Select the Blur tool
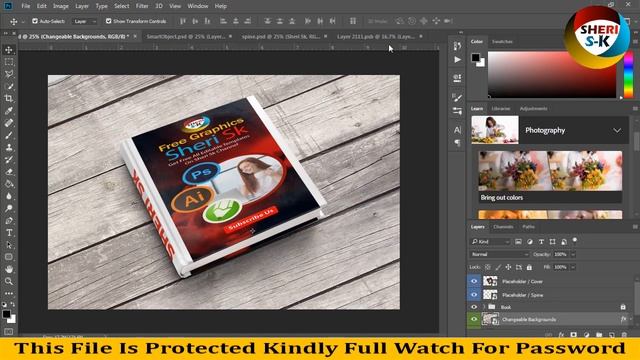Image resolution: width=640 pixels, height=360 pixels. (9, 196)
